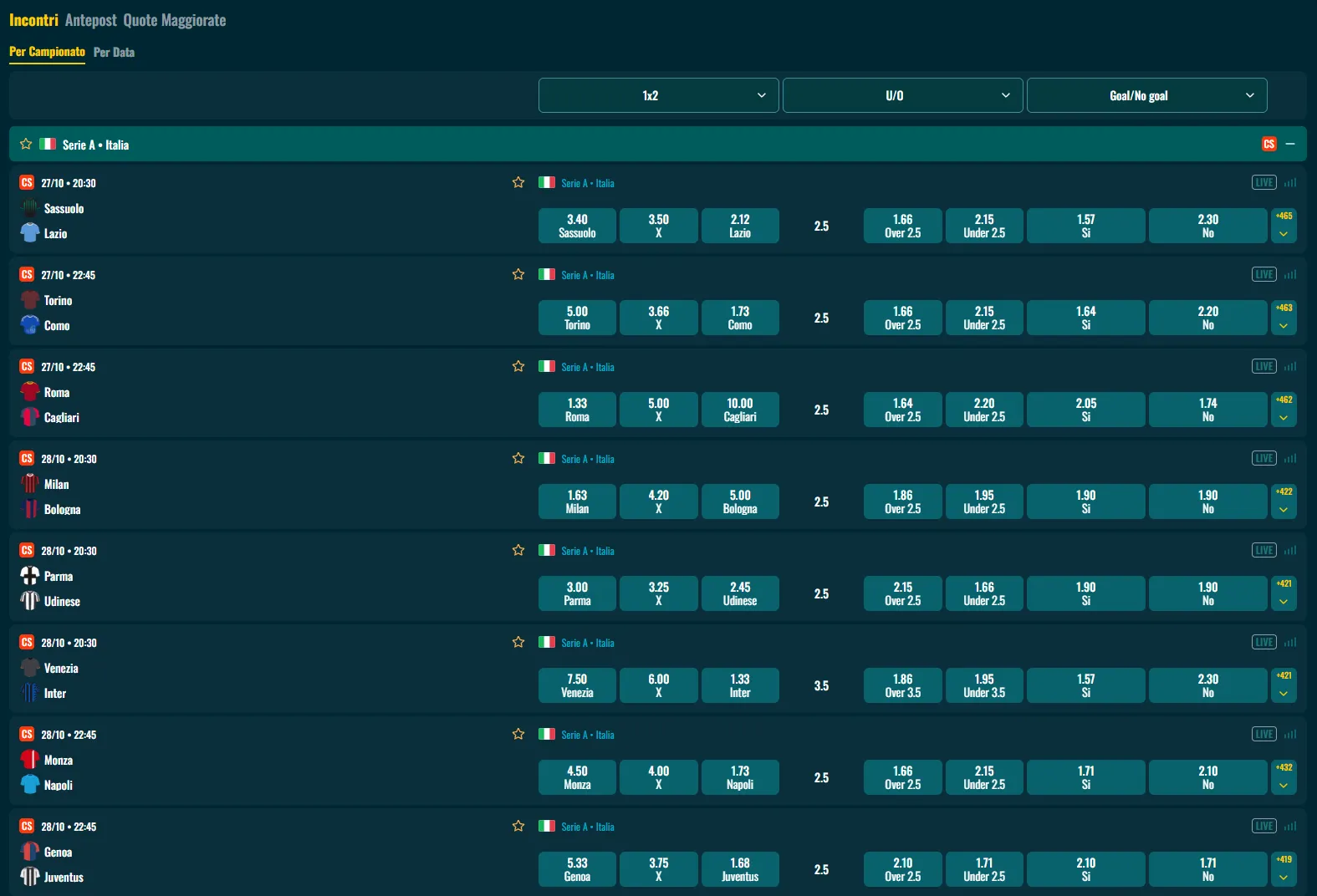View statistics bars icon for Torino-Como
1317x896 pixels.
(x=1290, y=274)
